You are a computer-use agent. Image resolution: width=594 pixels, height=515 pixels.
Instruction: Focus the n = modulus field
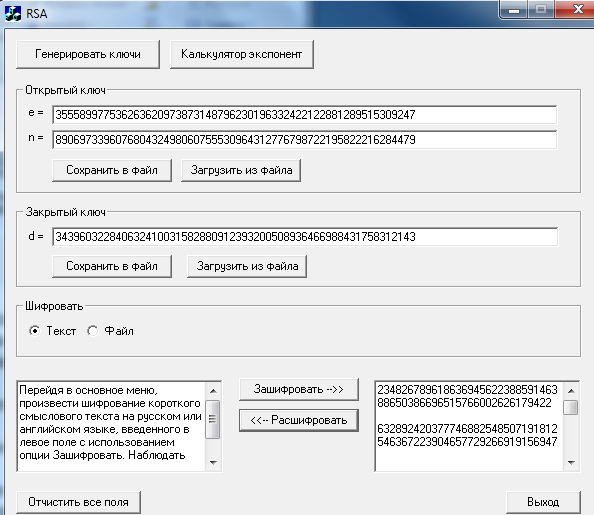pos(305,139)
